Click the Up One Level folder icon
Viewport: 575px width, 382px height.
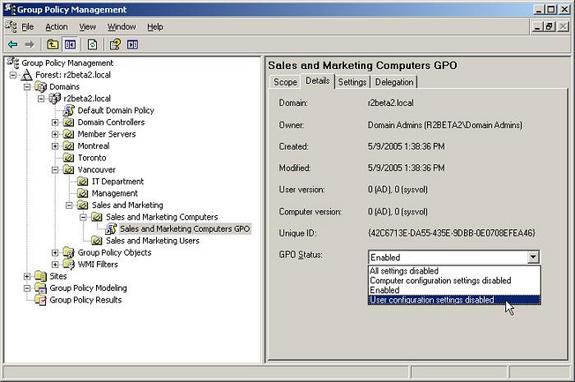point(53,45)
